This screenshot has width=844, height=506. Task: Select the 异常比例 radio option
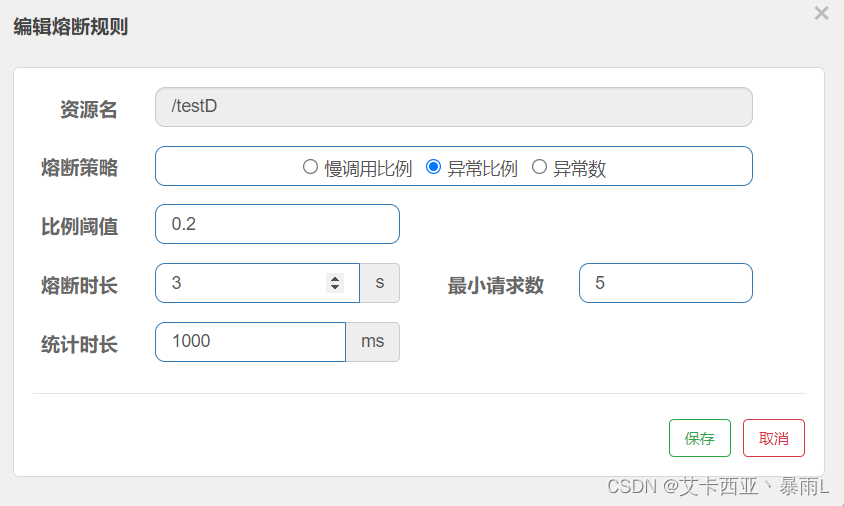point(433,167)
